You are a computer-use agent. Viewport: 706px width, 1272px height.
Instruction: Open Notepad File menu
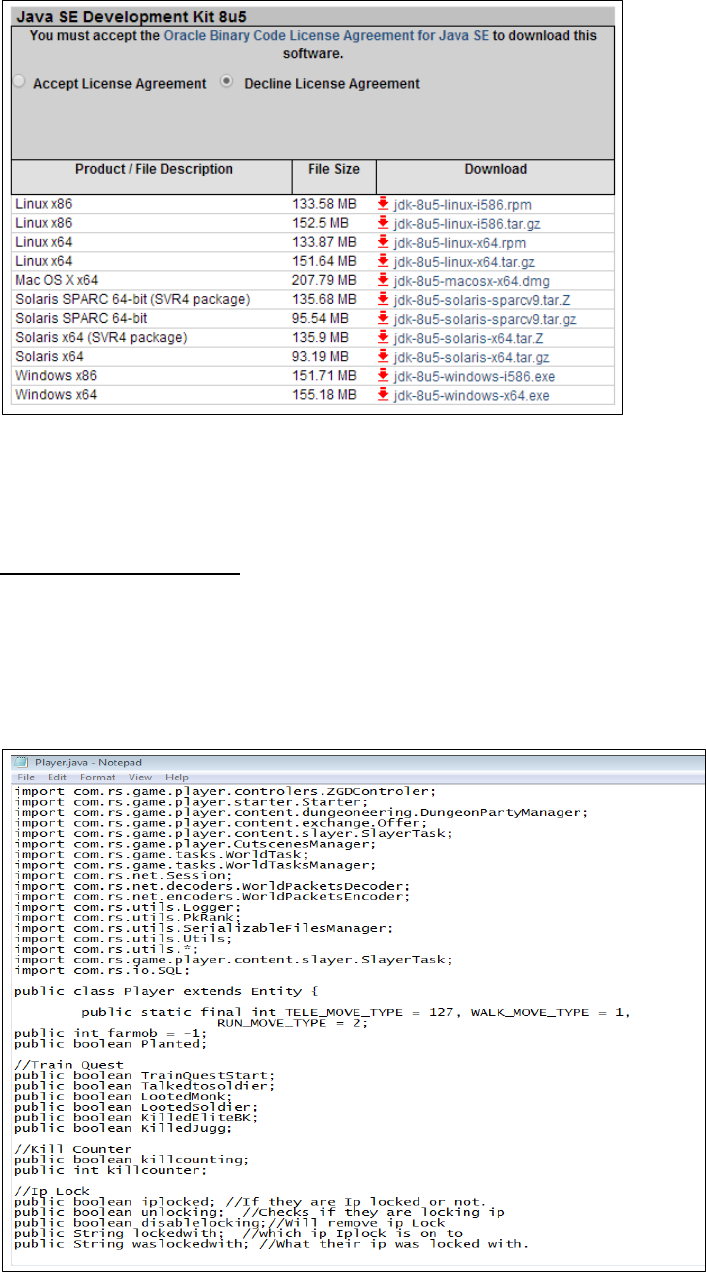click(26, 777)
